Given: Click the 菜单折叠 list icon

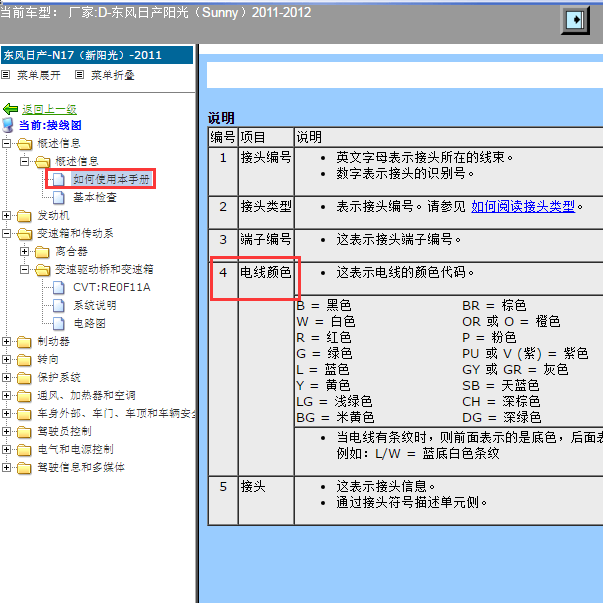Looking at the screenshot, I should pos(79,75).
